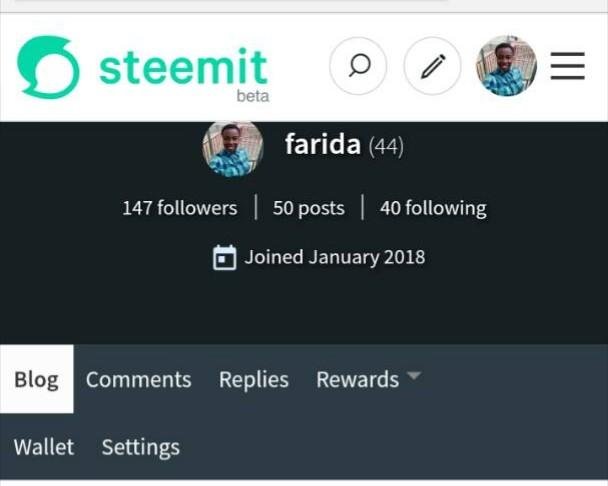Open the Wallet tab
608x486 pixels.
coord(44,447)
